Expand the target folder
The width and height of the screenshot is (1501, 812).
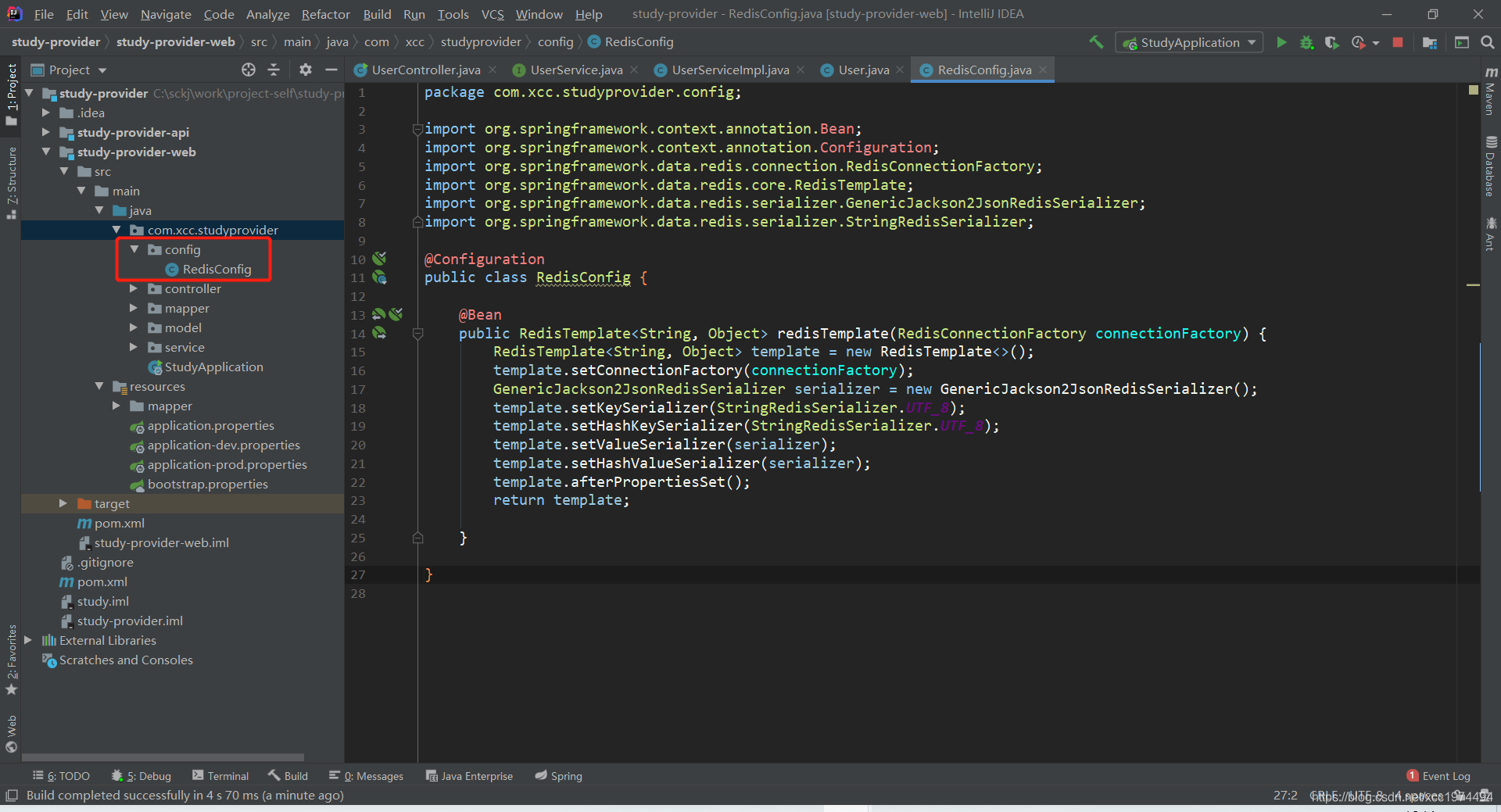63,503
